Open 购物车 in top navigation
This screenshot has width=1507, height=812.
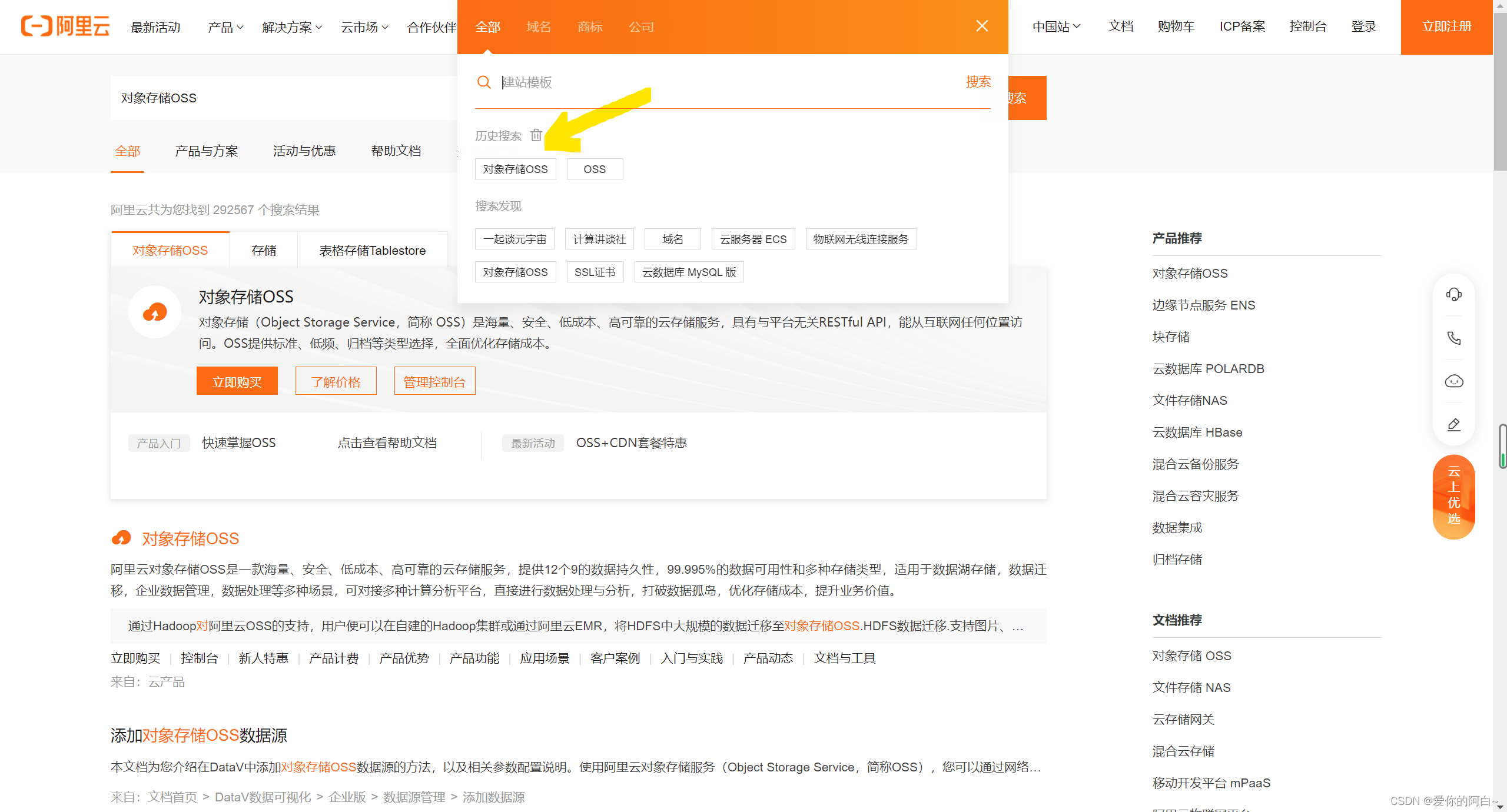pos(1176,26)
